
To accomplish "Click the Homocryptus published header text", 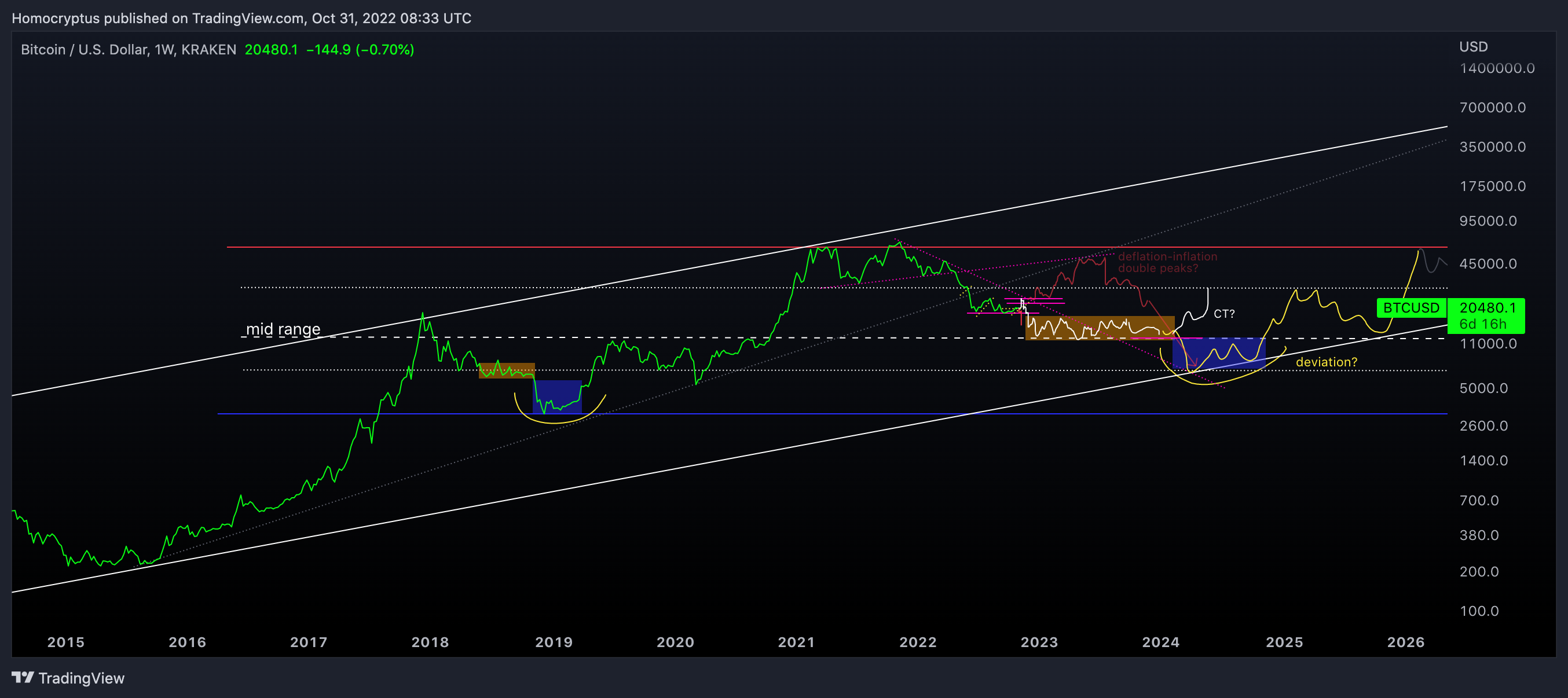I will (x=241, y=19).
